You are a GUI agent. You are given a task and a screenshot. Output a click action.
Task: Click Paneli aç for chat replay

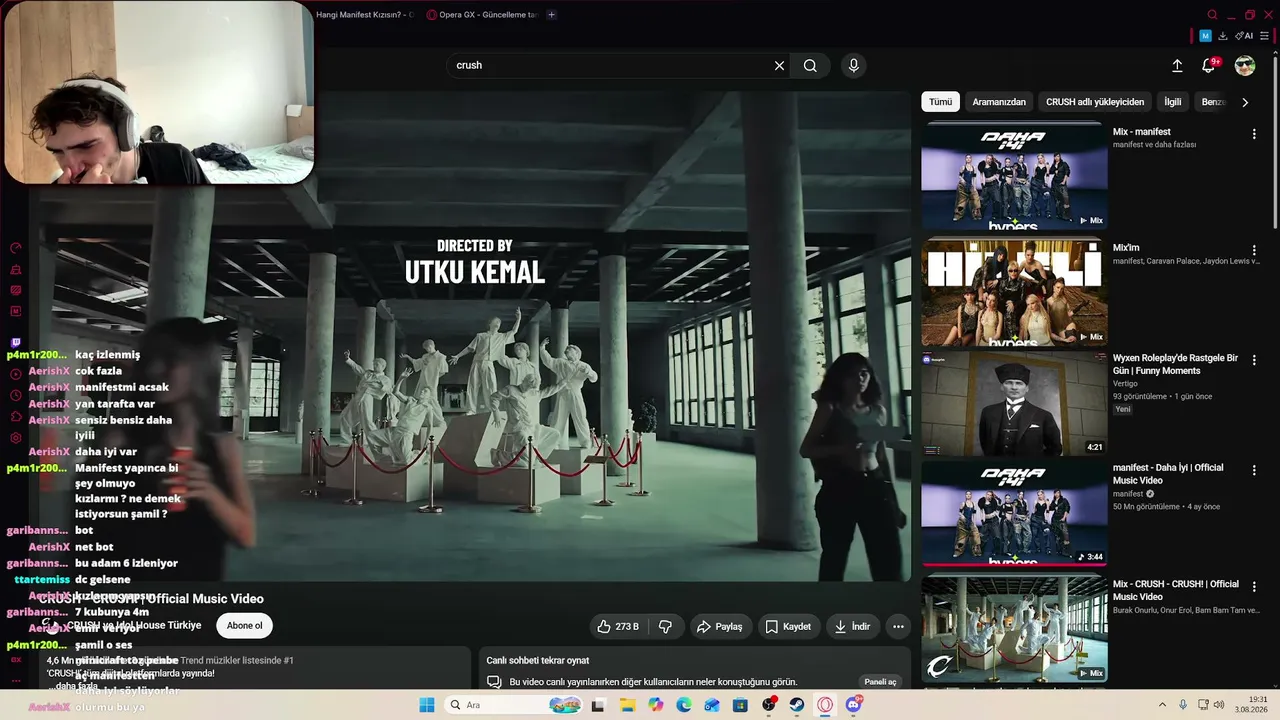(880, 682)
